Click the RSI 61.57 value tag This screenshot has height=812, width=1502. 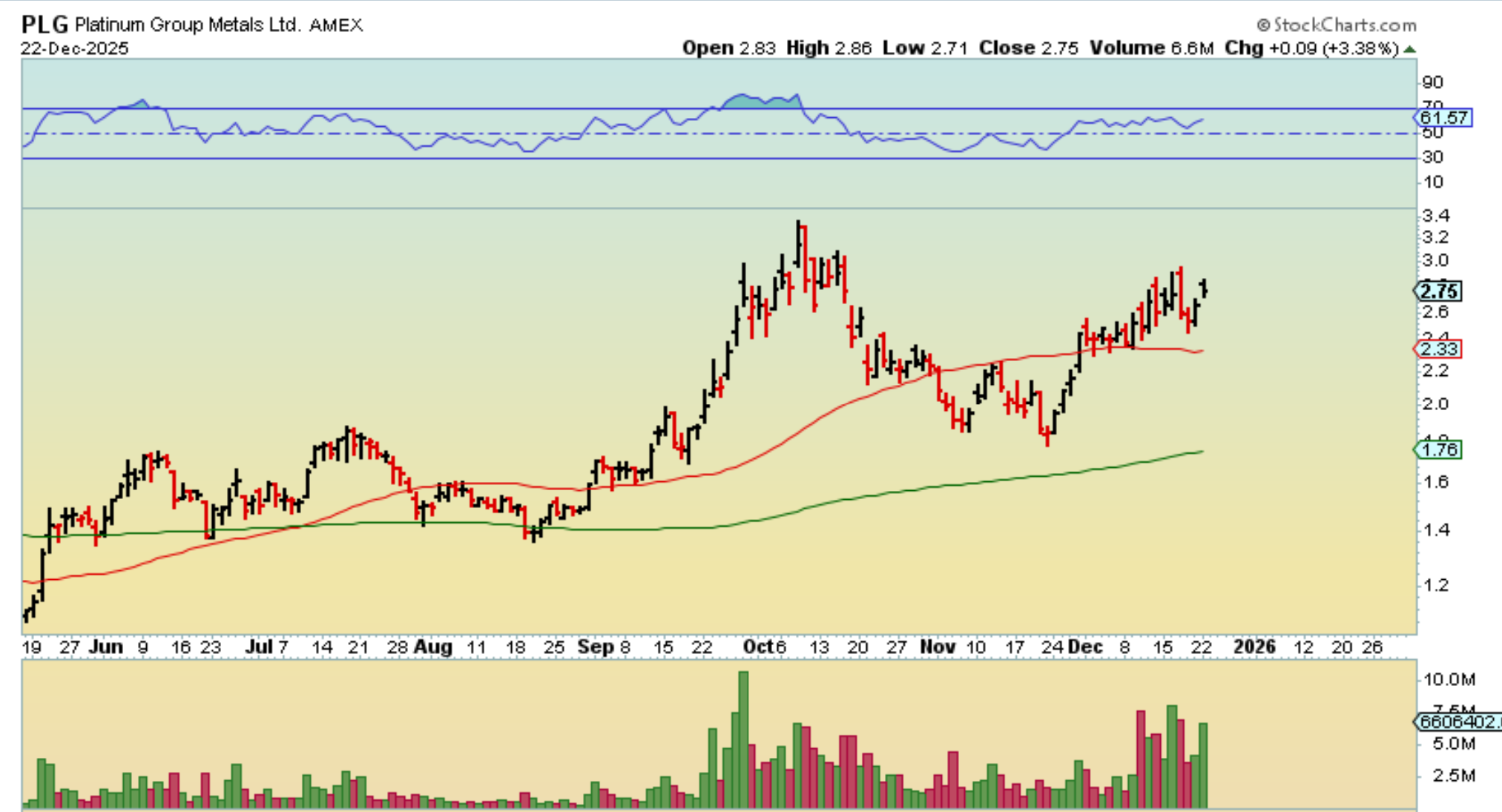click(x=1443, y=118)
